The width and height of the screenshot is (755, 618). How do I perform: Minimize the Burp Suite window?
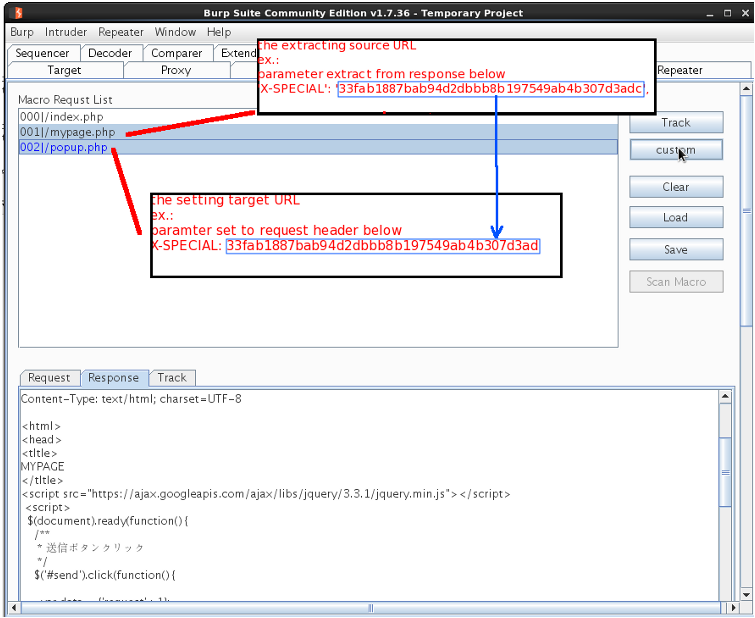(710, 13)
